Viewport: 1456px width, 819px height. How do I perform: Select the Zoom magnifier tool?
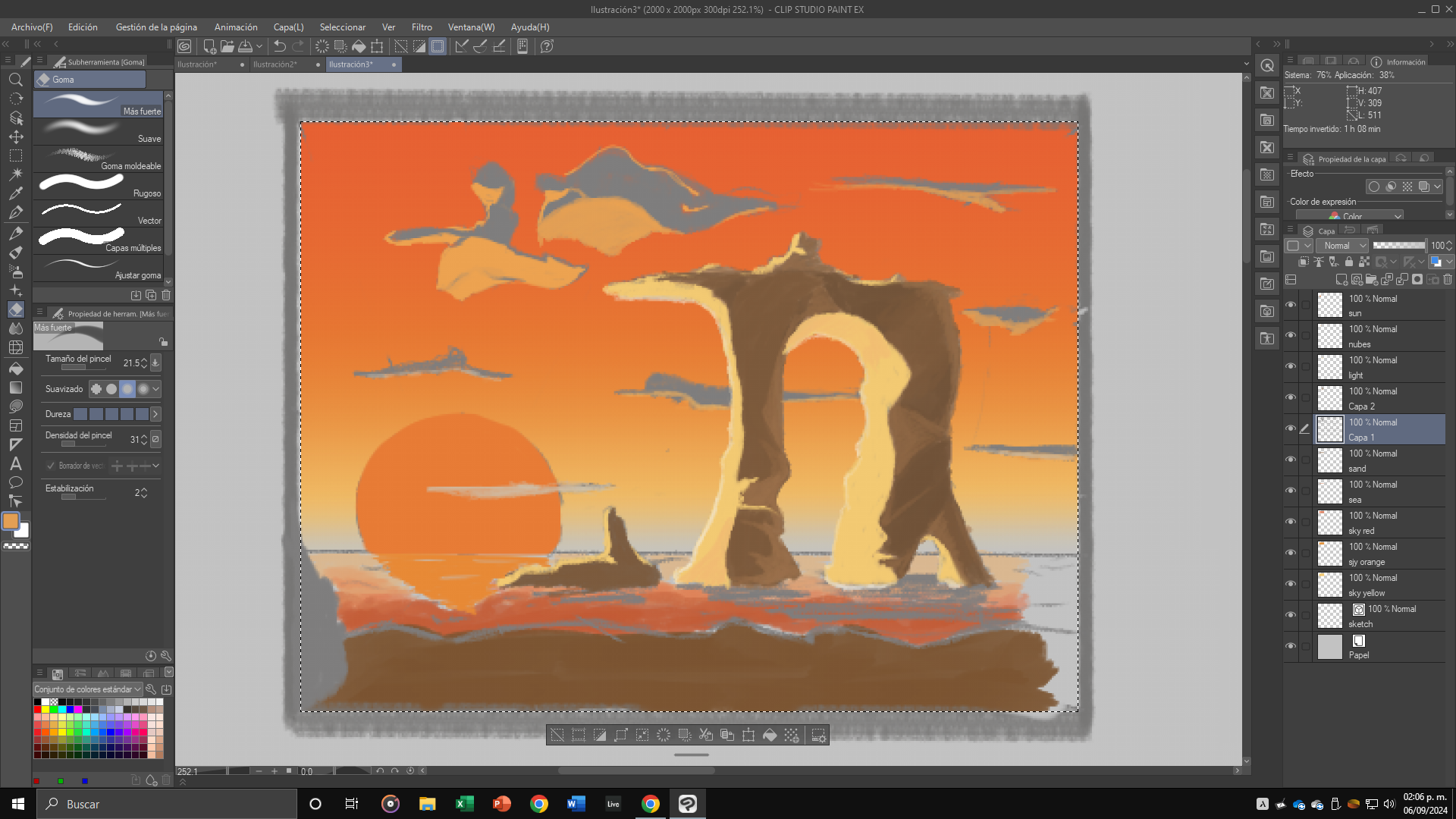pos(15,80)
